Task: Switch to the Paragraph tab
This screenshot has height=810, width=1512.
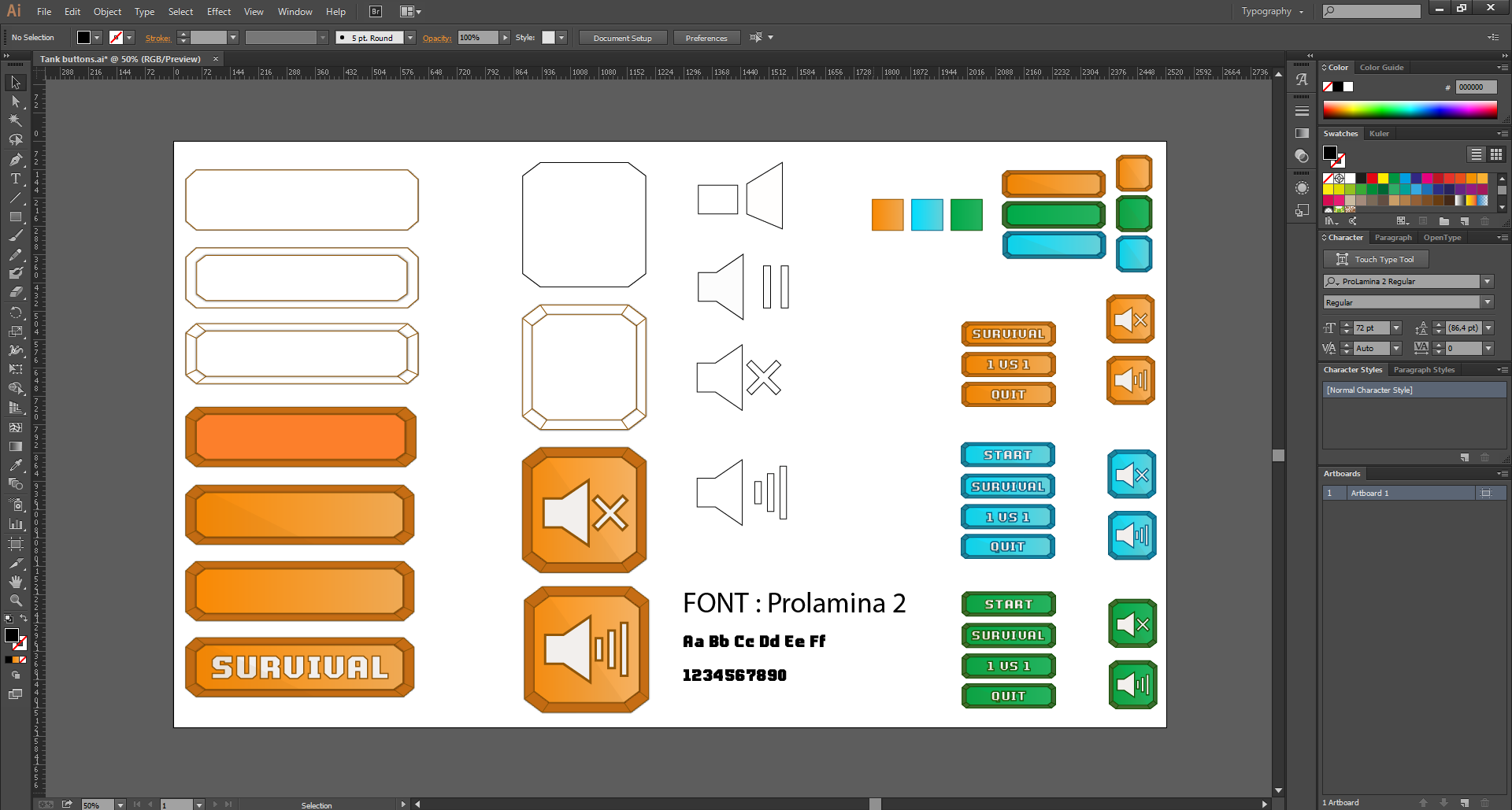Action: [1393, 238]
